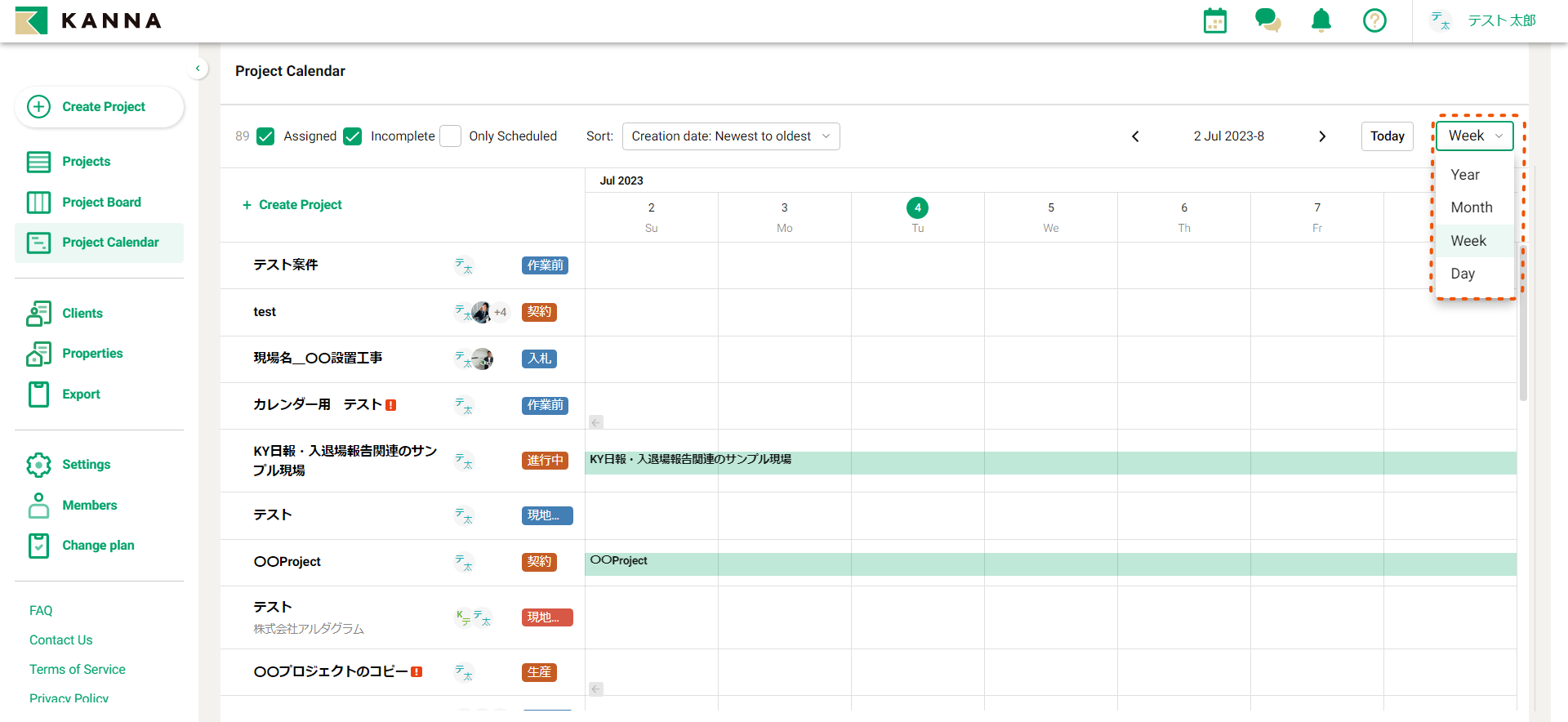Click the Today button
This screenshot has height=722, width=1568.
[1387, 136]
